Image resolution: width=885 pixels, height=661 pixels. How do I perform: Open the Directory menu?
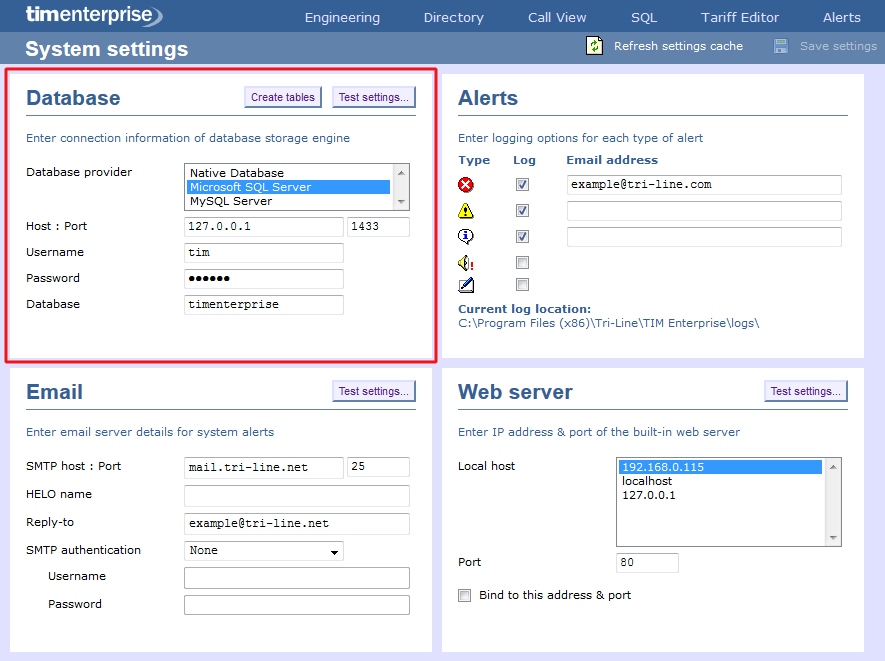[454, 17]
